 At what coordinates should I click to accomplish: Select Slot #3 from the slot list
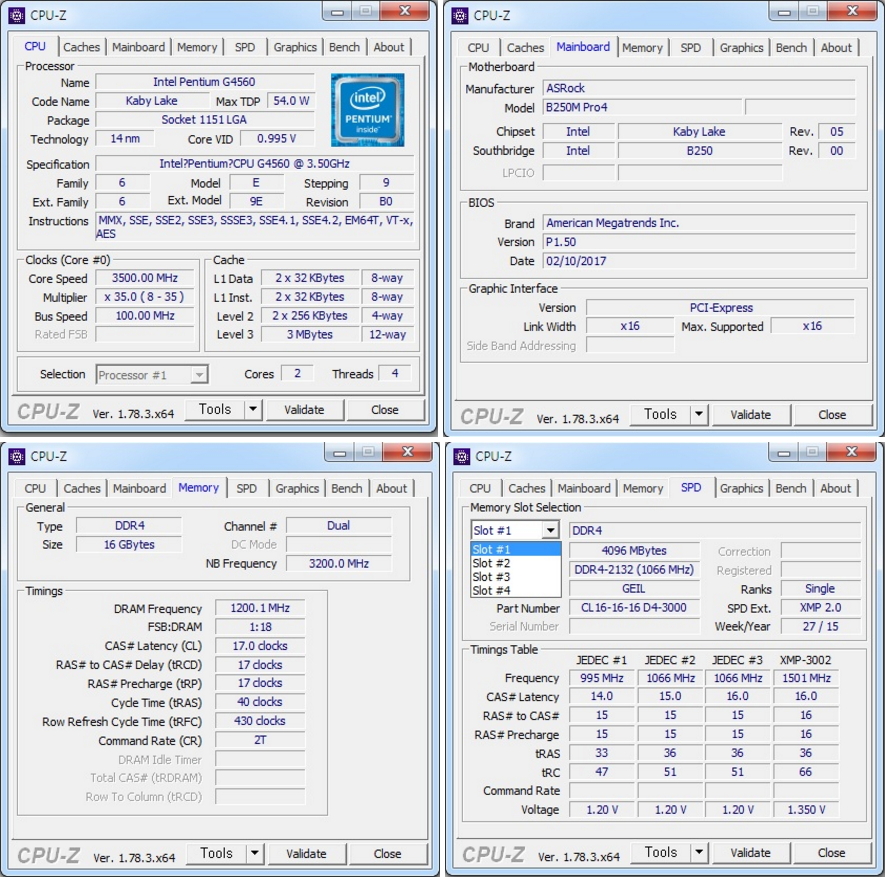coord(516,577)
